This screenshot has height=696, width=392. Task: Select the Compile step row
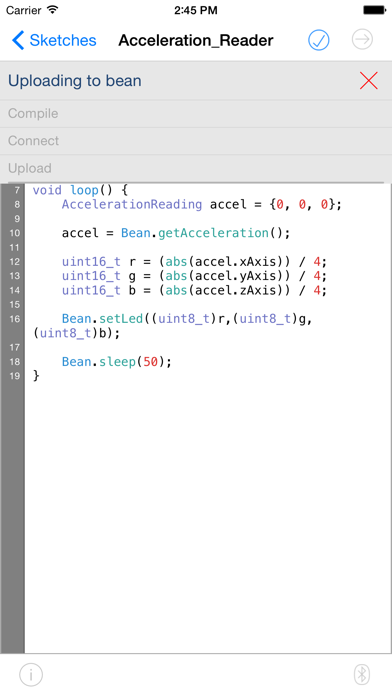[196, 114]
